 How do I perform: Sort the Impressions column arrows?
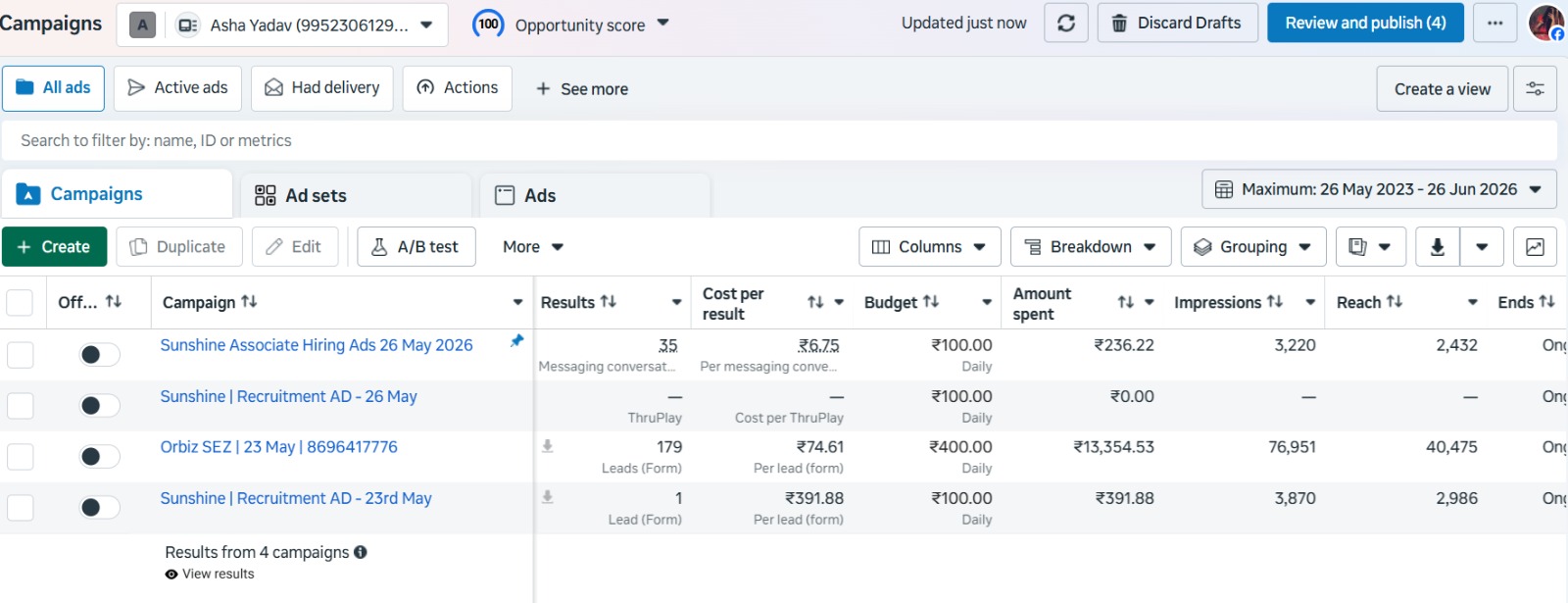[1275, 302]
